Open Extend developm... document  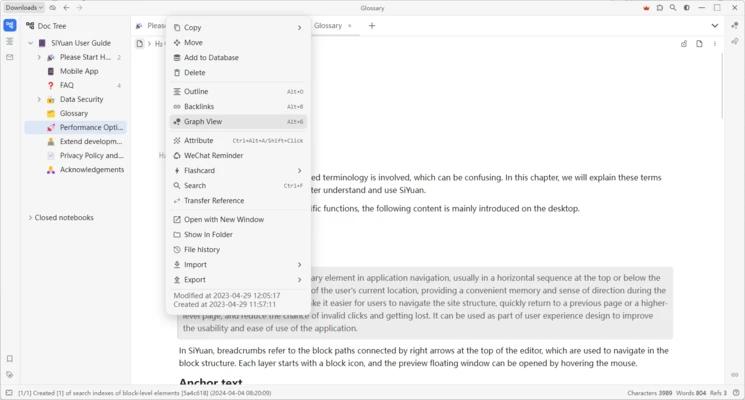tap(91, 142)
